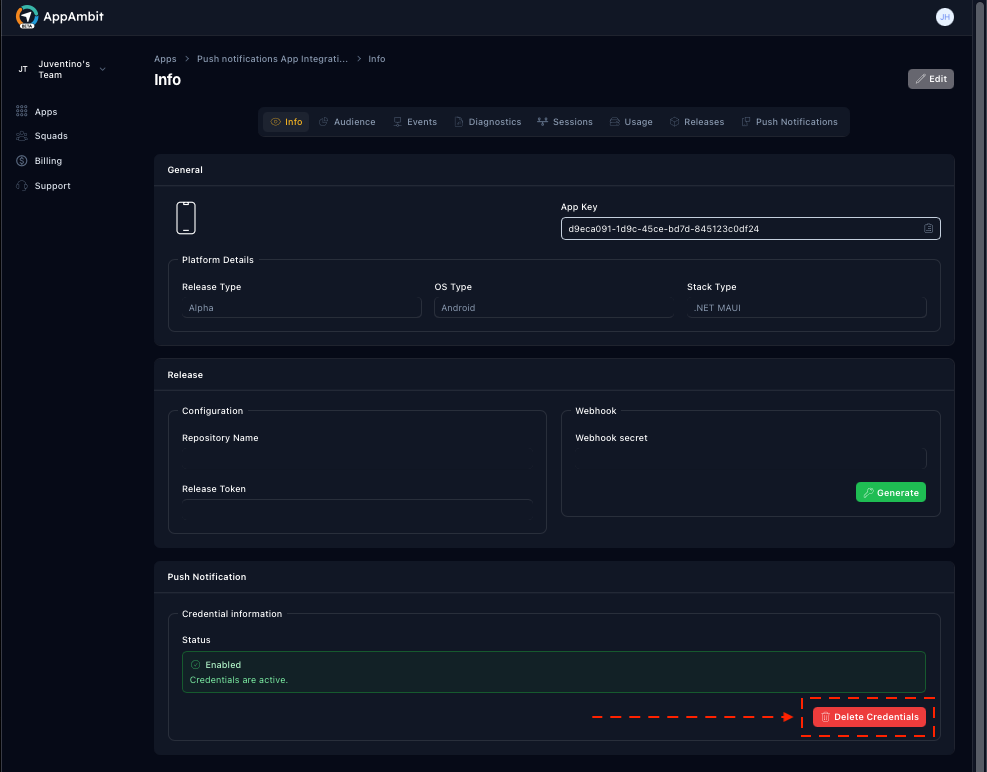Click the Apps breadcrumb link
Image resolution: width=987 pixels, height=772 pixels.
(165, 59)
